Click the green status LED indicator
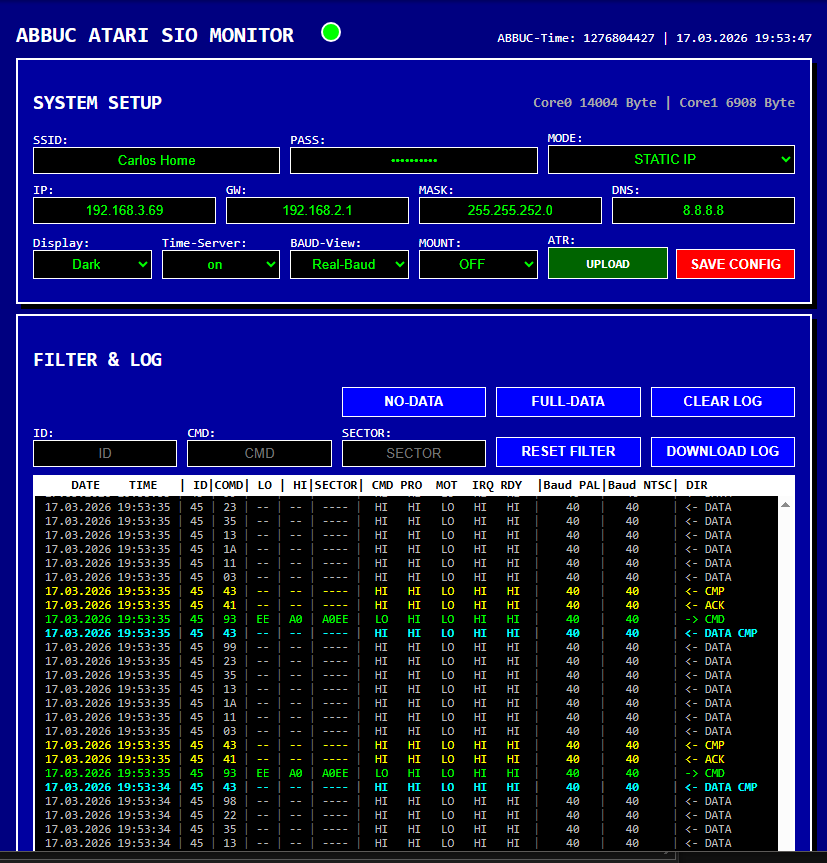The width and height of the screenshot is (827, 863). click(331, 31)
